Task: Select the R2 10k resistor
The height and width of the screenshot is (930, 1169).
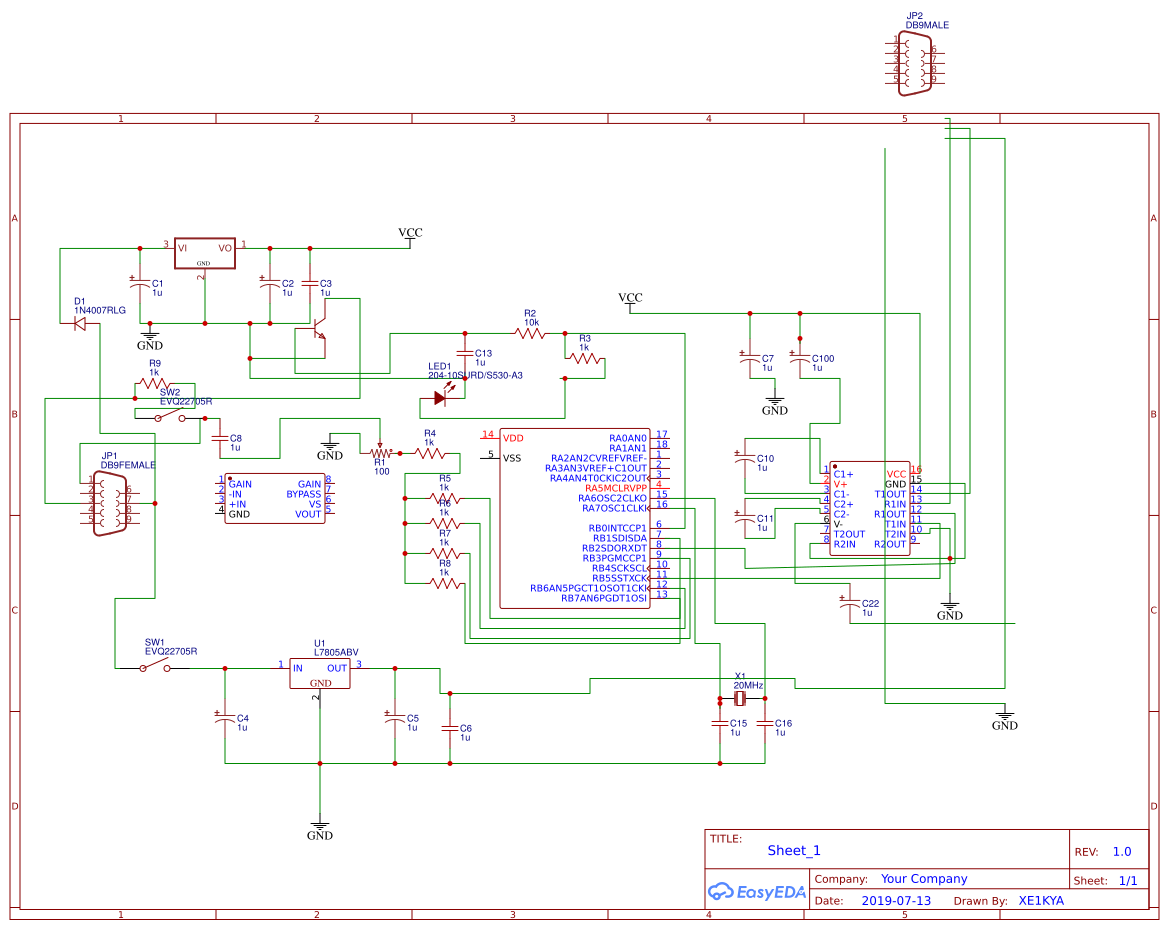Action: tap(530, 333)
